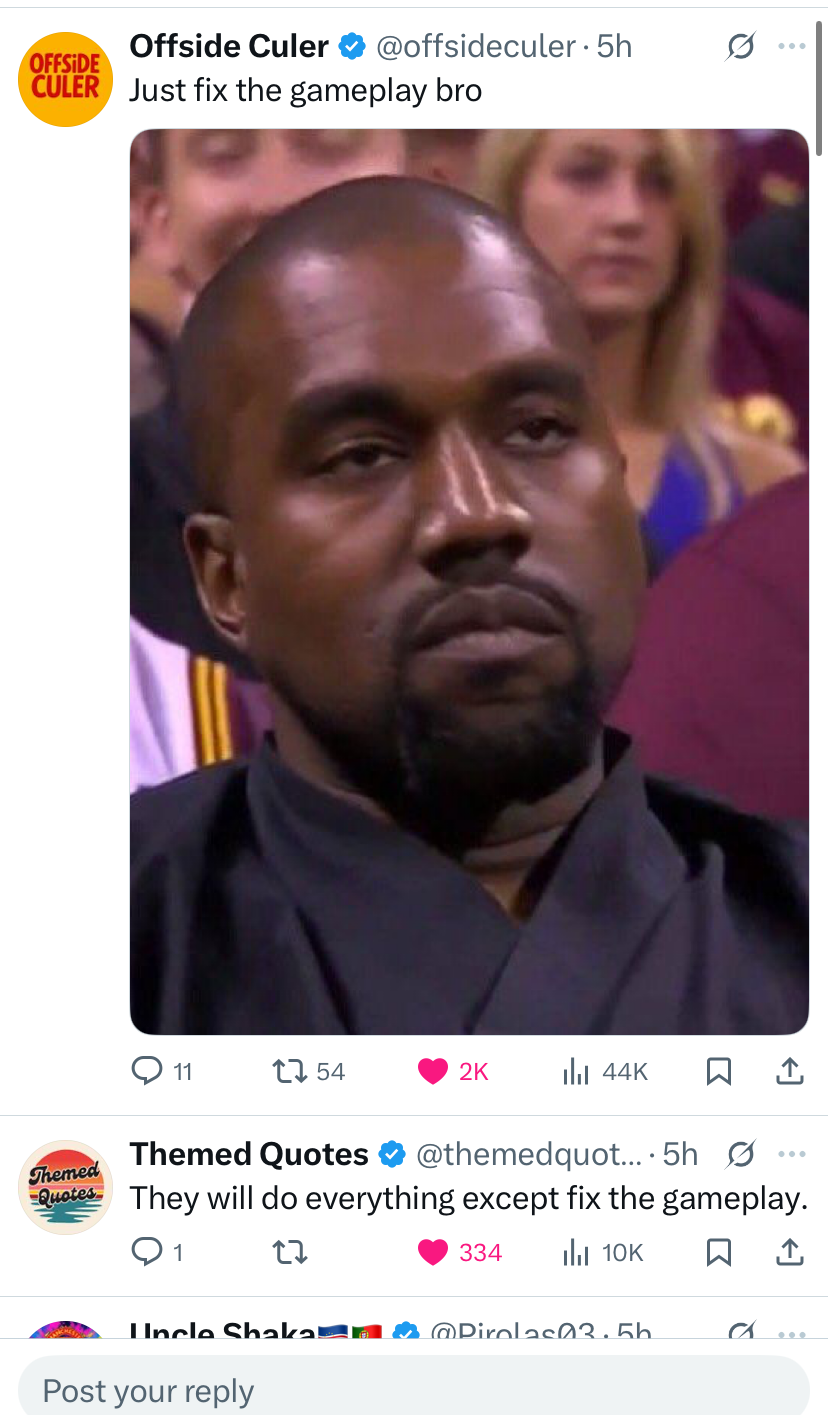Unlike the Themed Quotes reply with 334 likes

460,1252
